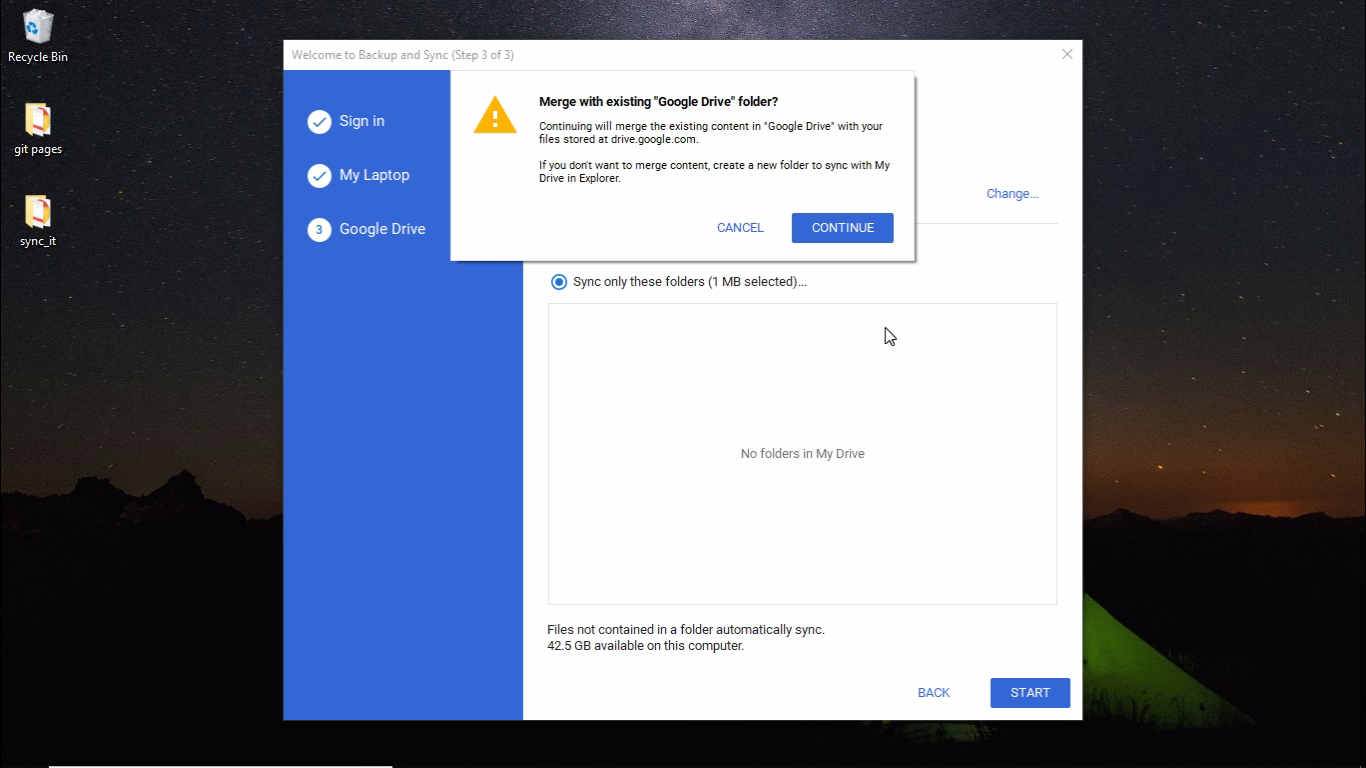Click the My Laptop checkmark icon

coord(319,175)
